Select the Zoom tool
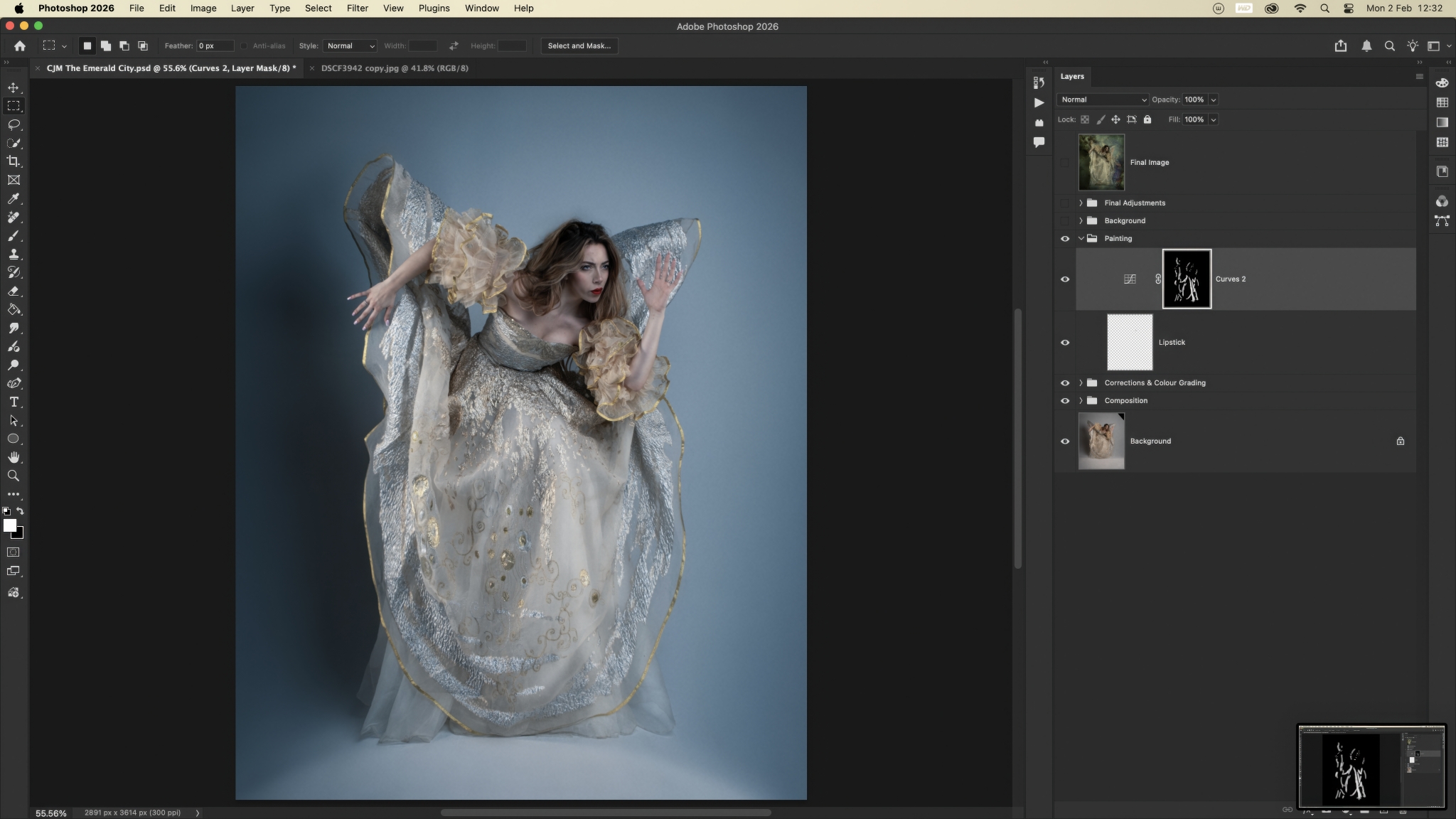The height and width of the screenshot is (819, 1456). 14,476
